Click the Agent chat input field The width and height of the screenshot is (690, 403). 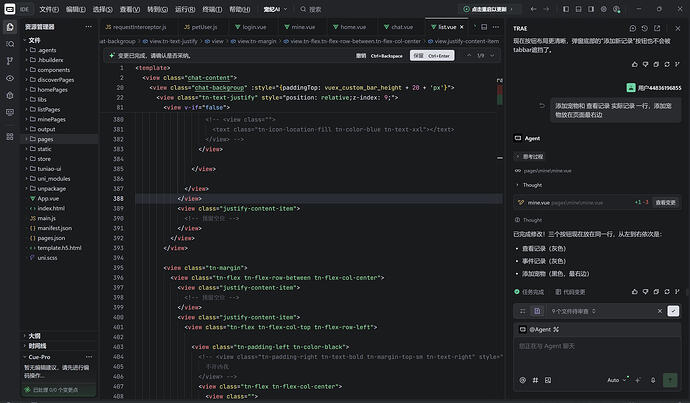(x=597, y=356)
